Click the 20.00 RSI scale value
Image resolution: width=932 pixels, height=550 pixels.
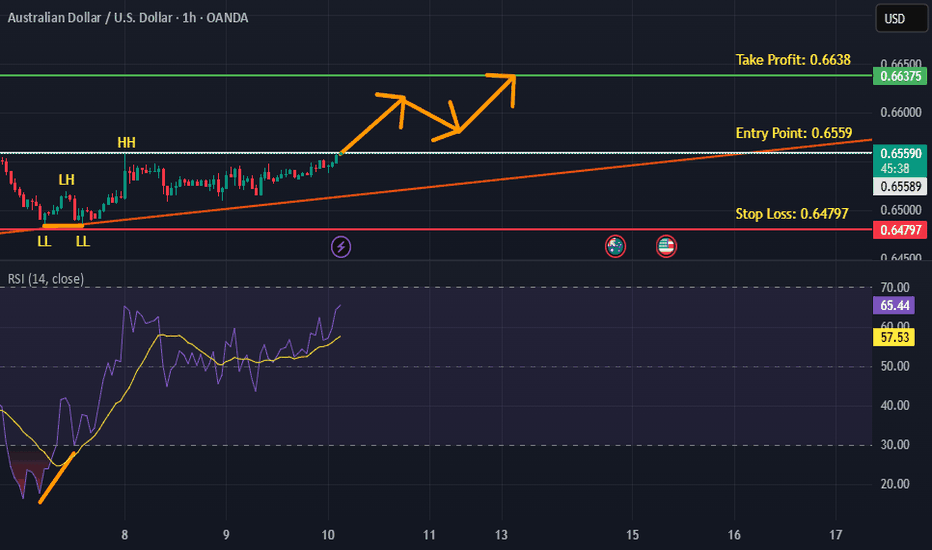coord(895,484)
